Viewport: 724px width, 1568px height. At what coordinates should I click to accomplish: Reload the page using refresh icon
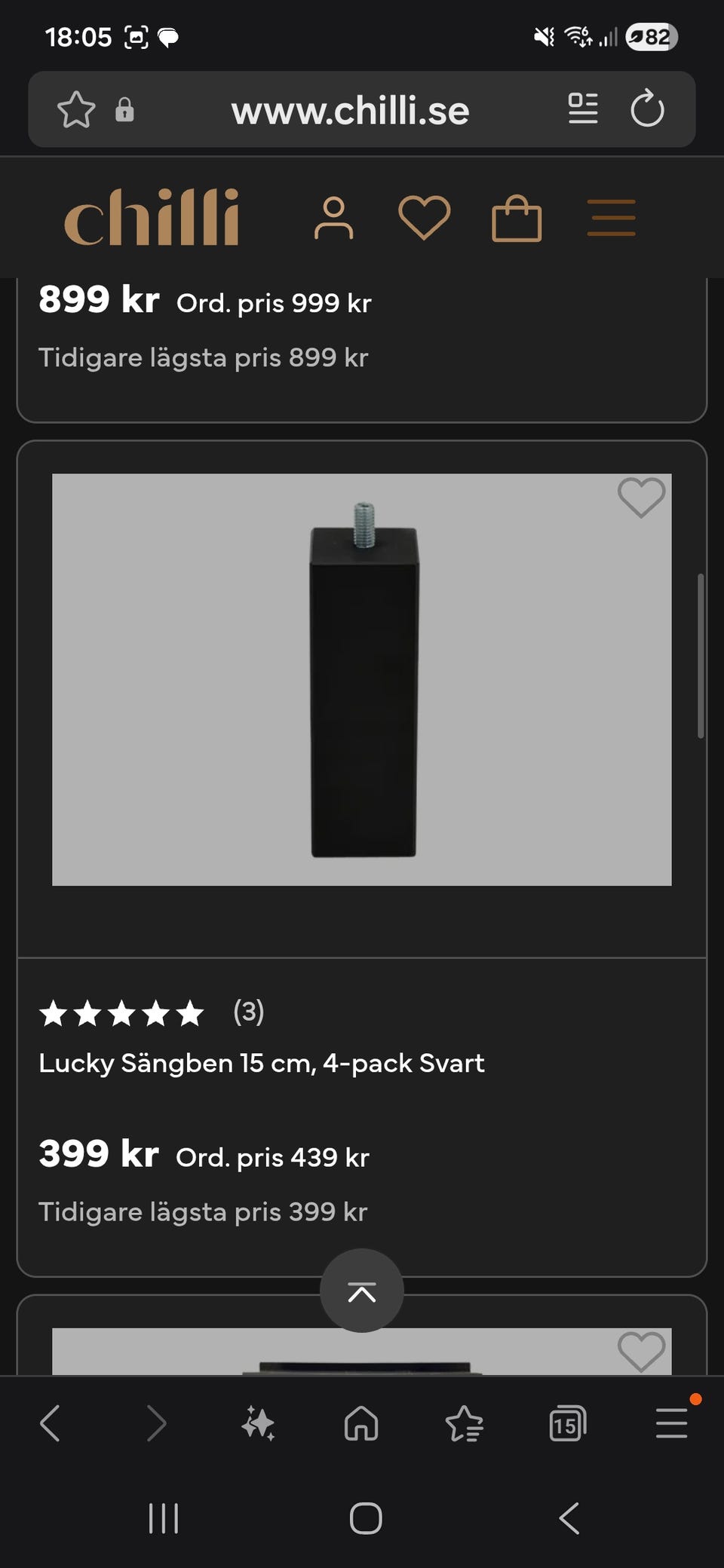click(x=647, y=109)
